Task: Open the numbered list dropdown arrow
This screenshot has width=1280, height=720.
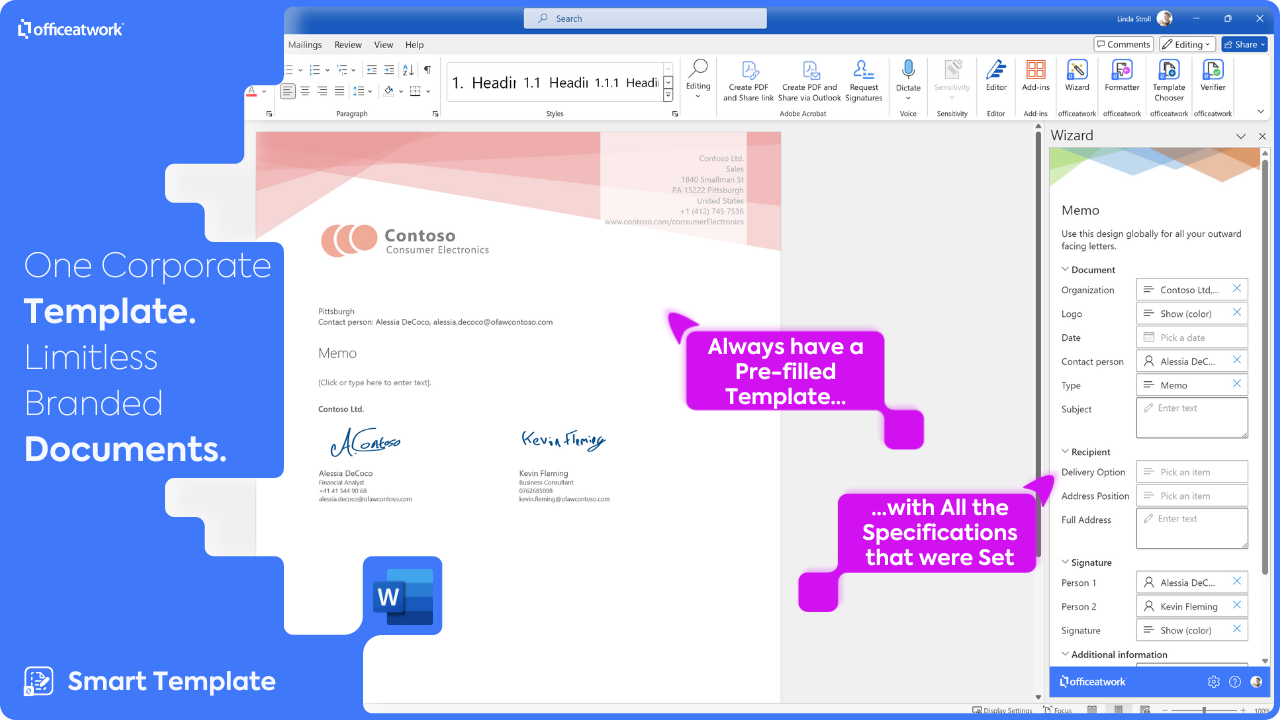Action: click(328, 70)
